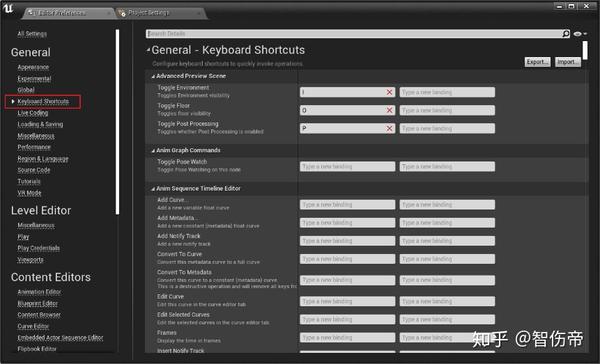The image size is (600, 364).
Task: Open All Settings in the sidebar
Action: [x=32, y=34]
